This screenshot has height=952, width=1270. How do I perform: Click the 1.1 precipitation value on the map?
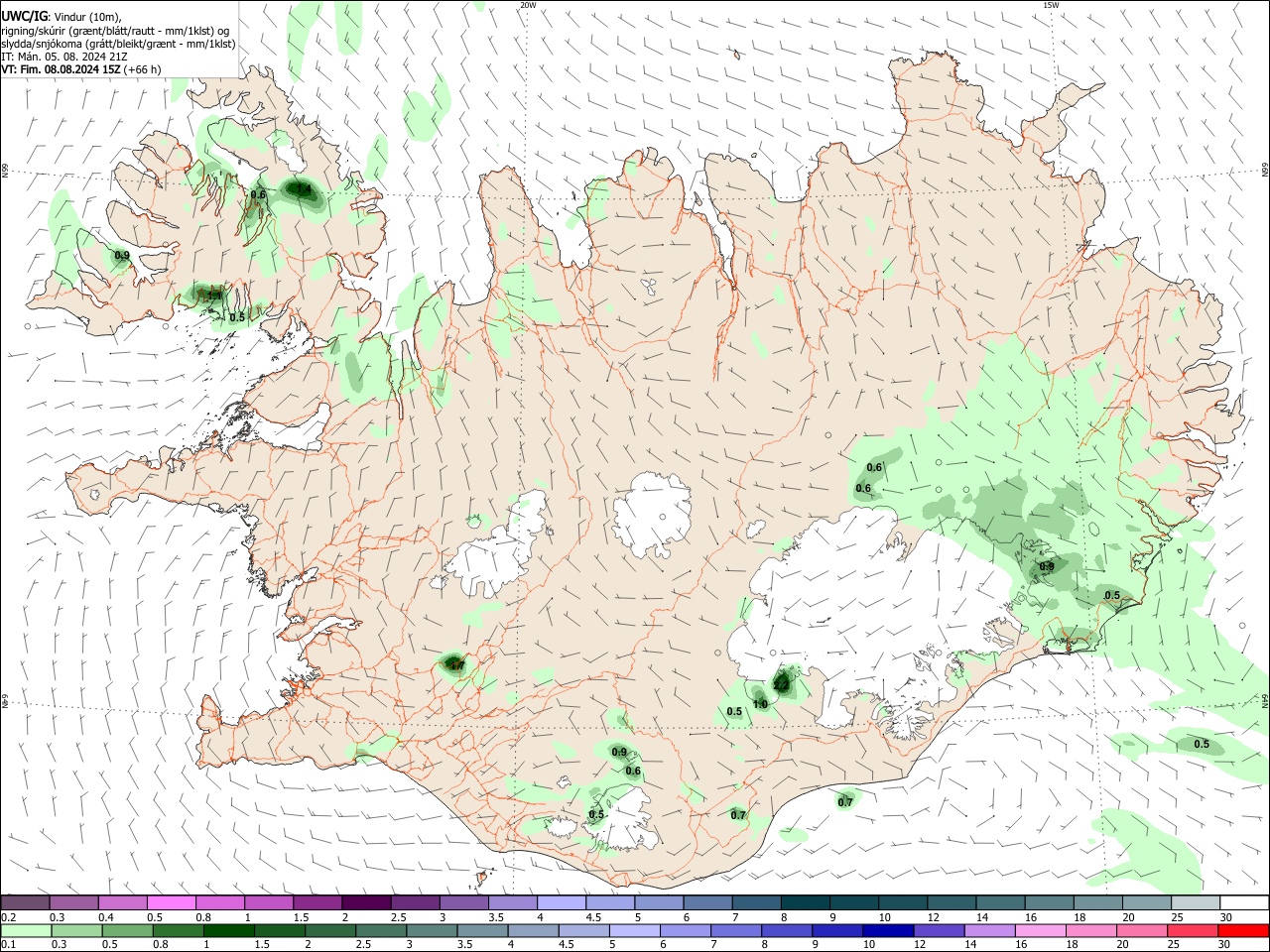(213, 296)
